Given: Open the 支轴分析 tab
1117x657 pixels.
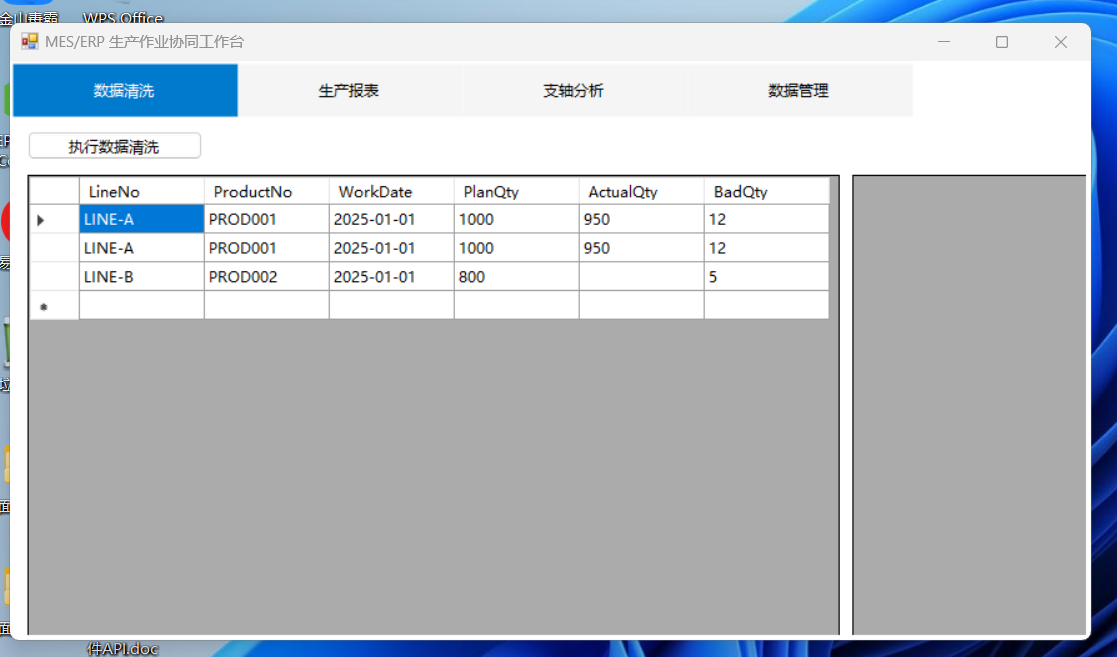Looking at the screenshot, I should 574,90.
